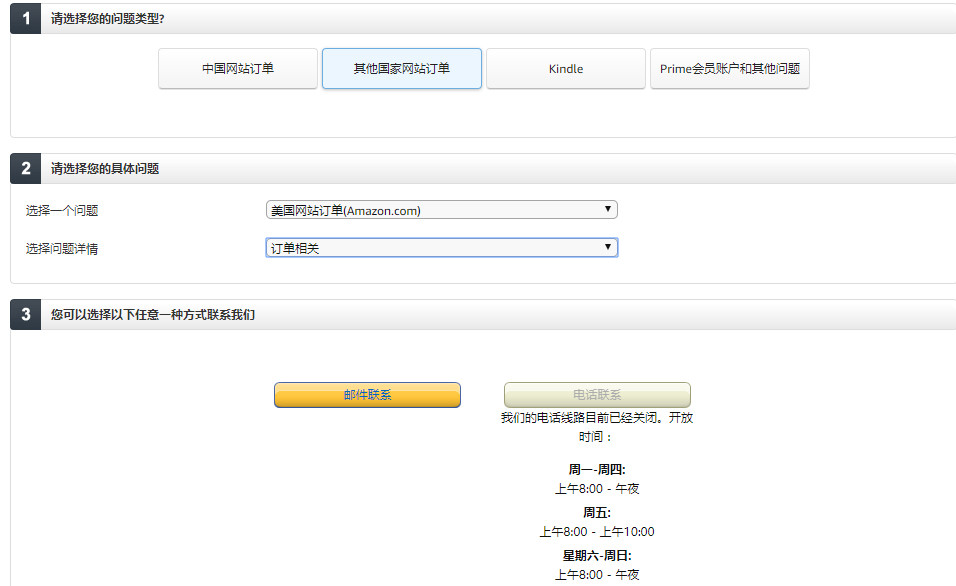Click the greyed-out 电话联系 button
The image size is (956, 586).
[x=597, y=395]
